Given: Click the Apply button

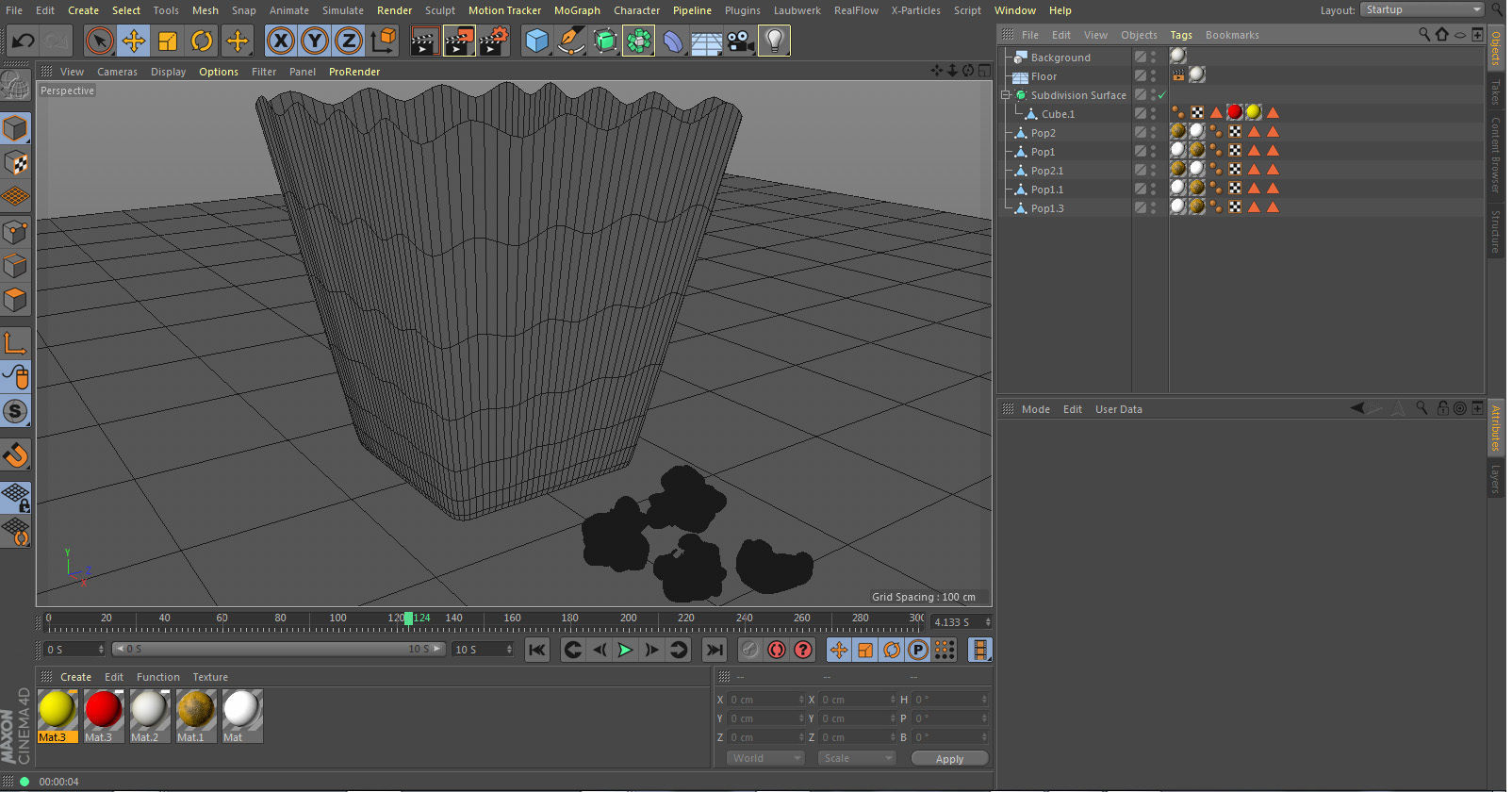Looking at the screenshot, I should 949,759.
